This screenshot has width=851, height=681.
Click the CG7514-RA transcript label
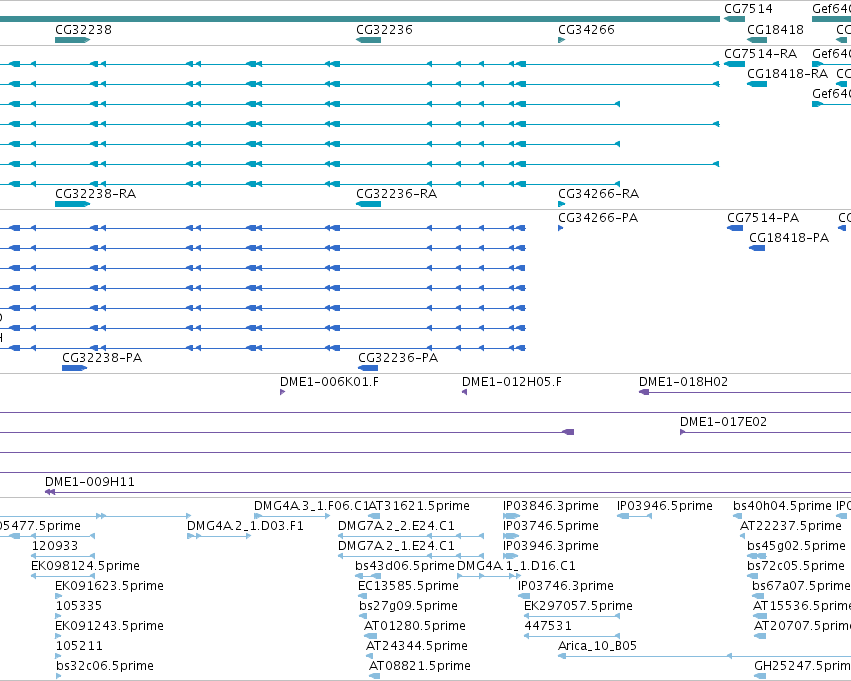pyautogui.click(x=760, y=54)
